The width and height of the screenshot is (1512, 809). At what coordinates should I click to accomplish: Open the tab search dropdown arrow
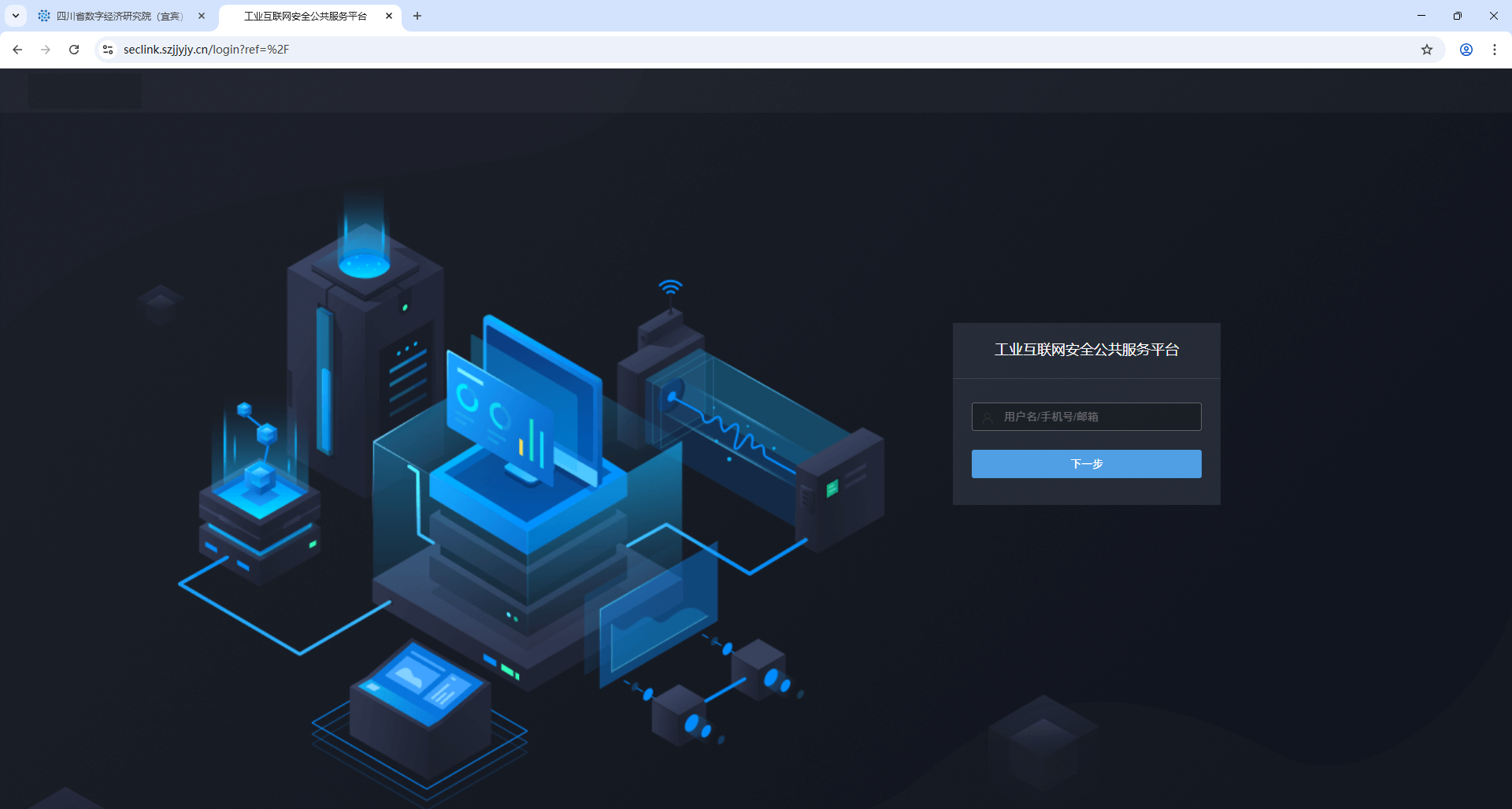pyautogui.click(x=16, y=16)
